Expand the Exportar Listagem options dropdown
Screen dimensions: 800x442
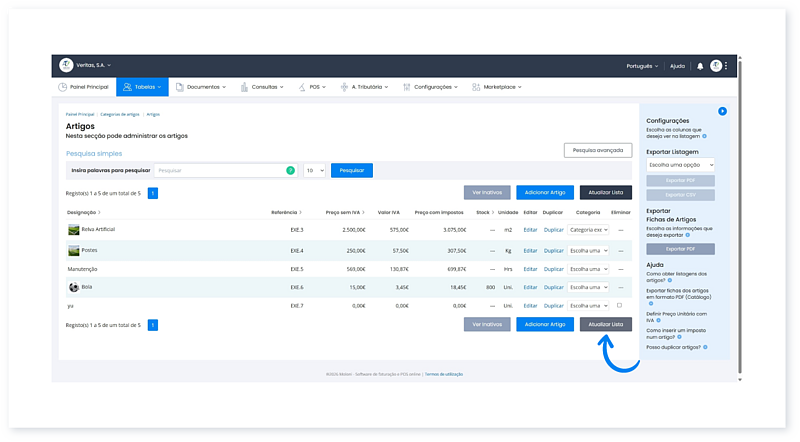click(x=680, y=164)
